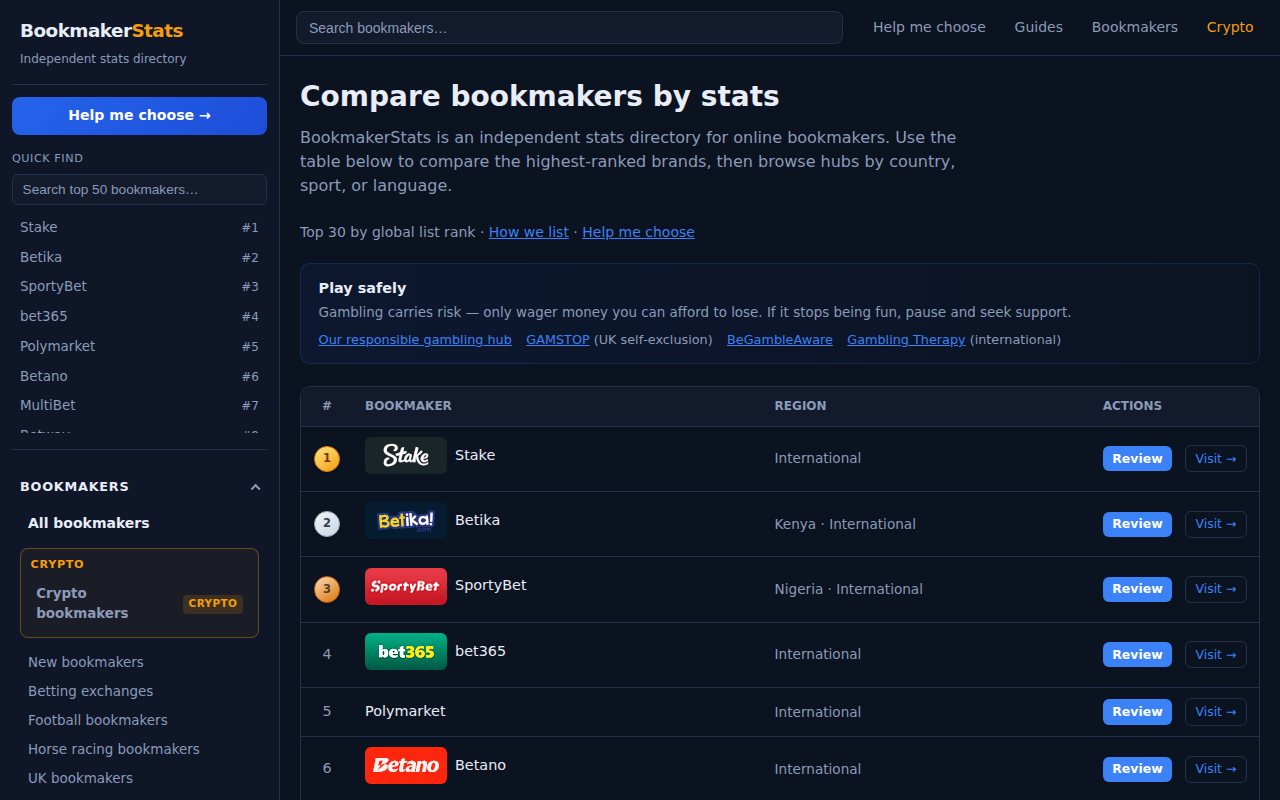Viewport: 1280px width, 800px height.
Task: Click the SportyBet logo image
Action: [406, 586]
